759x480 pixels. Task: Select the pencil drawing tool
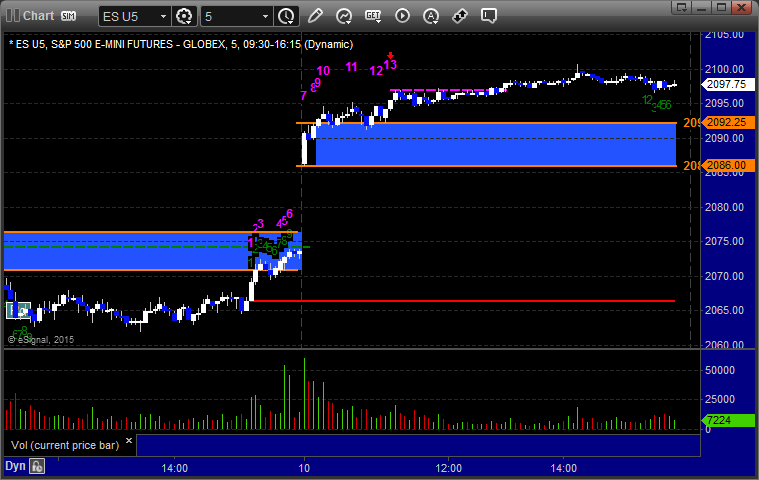click(315, 16)
